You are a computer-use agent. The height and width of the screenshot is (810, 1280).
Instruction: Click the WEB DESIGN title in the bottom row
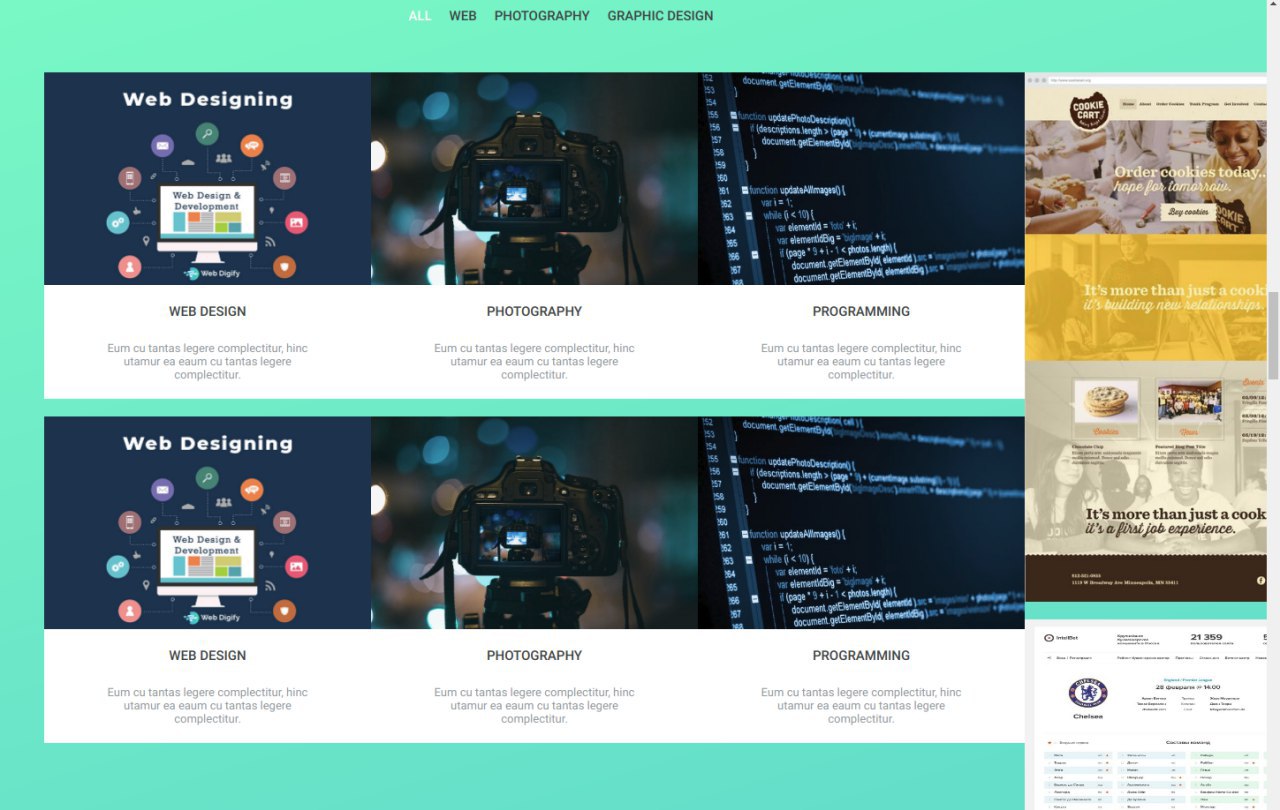(x=207, y=655)
